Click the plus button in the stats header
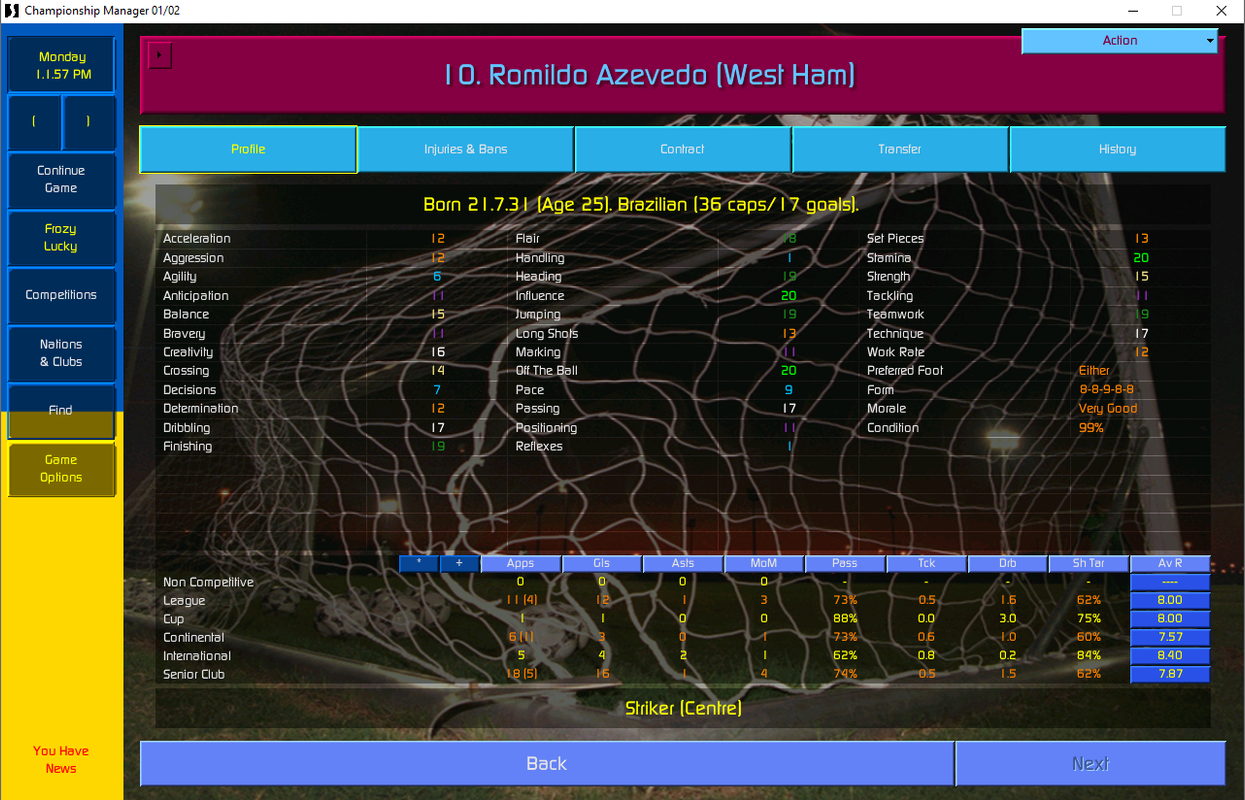The width and height of the screenshot is (1245, 800). point(459,563)
